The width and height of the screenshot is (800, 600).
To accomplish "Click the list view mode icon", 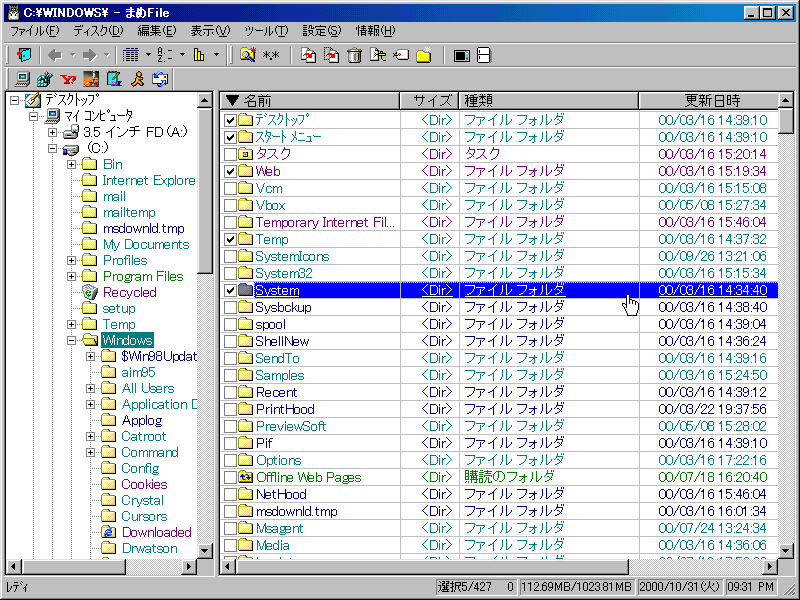I will 131,55.
